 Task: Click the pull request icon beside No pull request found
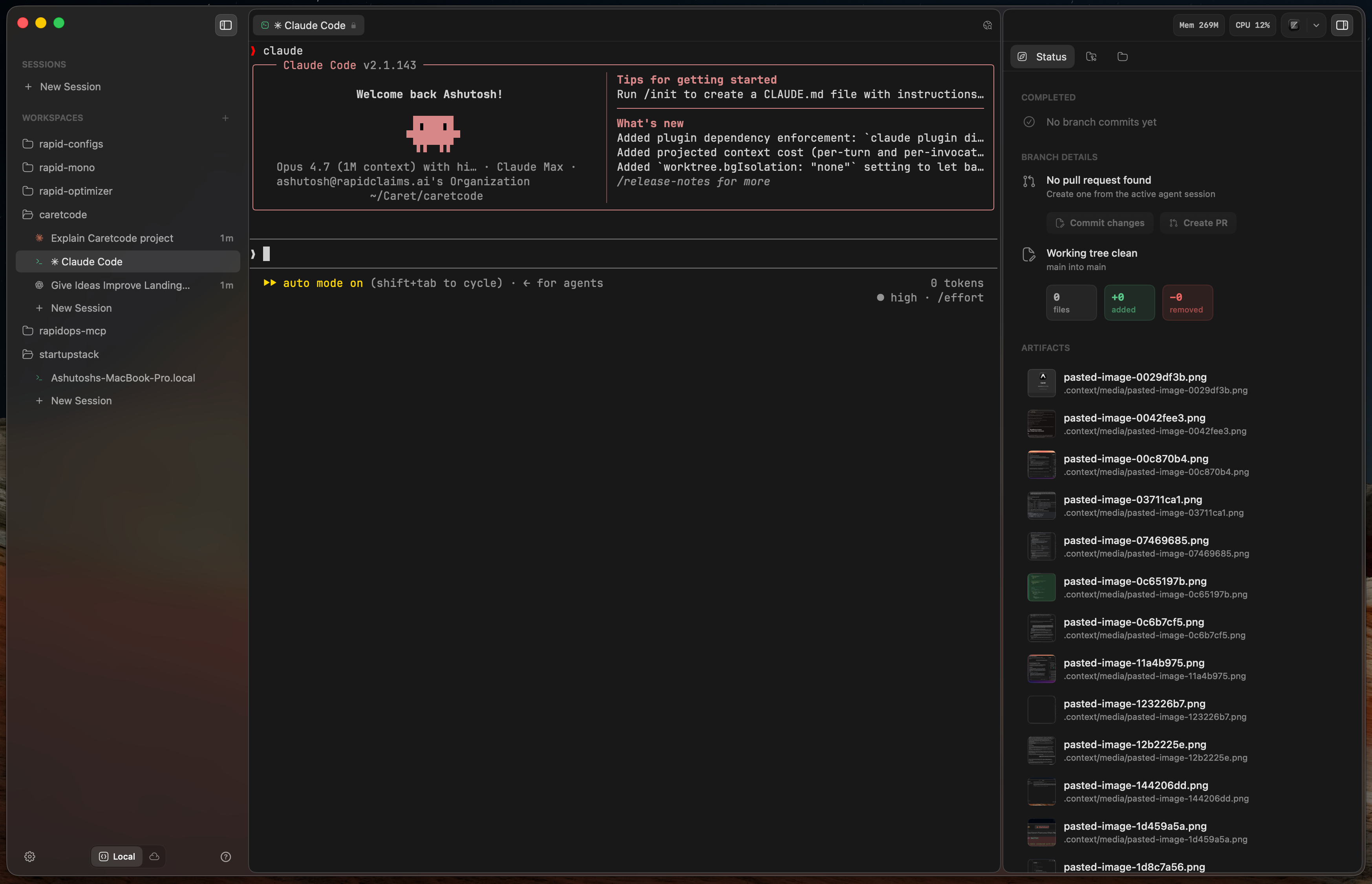1029,181
